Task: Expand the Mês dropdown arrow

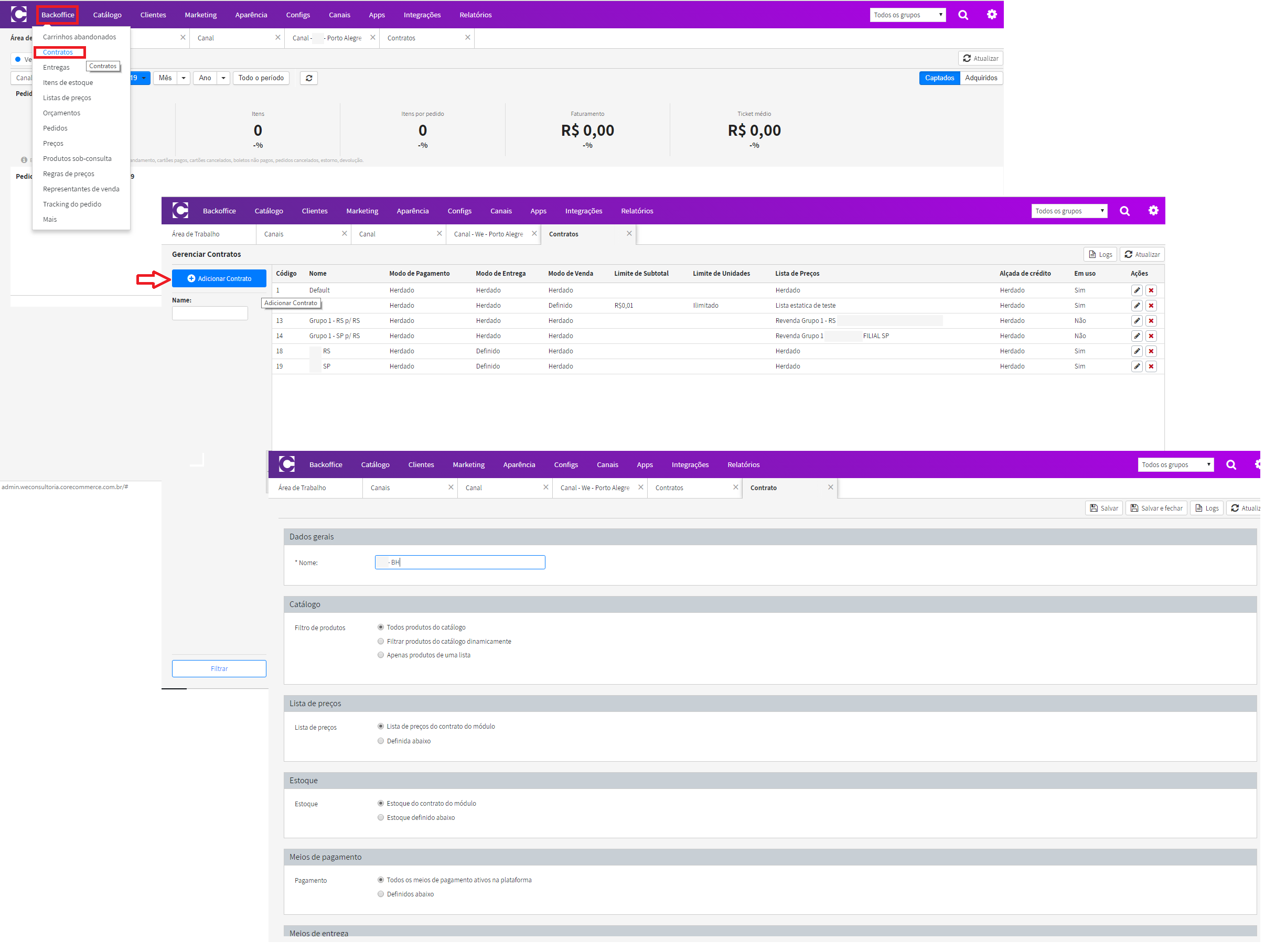Action: pyautogui.click(x=184, y=78)
